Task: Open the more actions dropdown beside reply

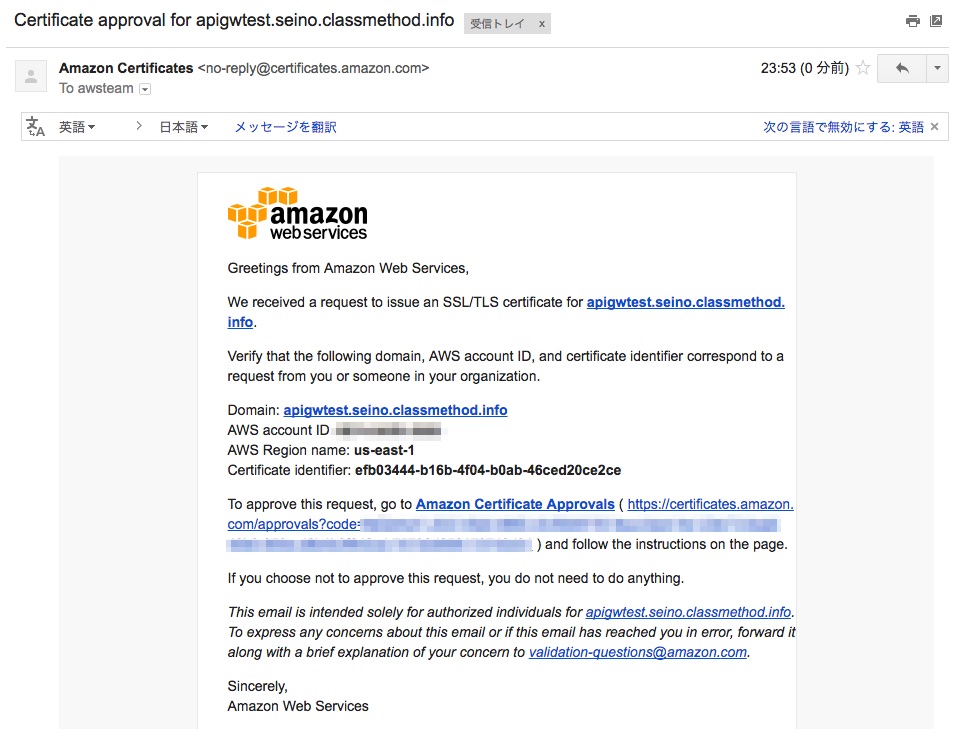Action: (x=937, y=68)
